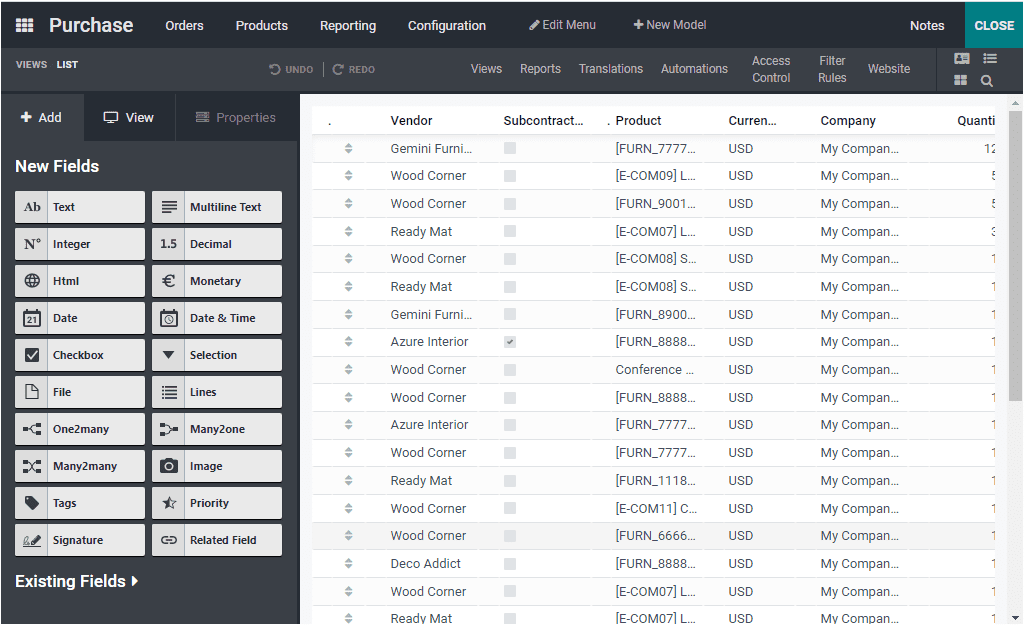The height and width of the screenshot is (625, 1024).
Task: Expand the Existing Fields section
Action: click(x=77, y=581)
